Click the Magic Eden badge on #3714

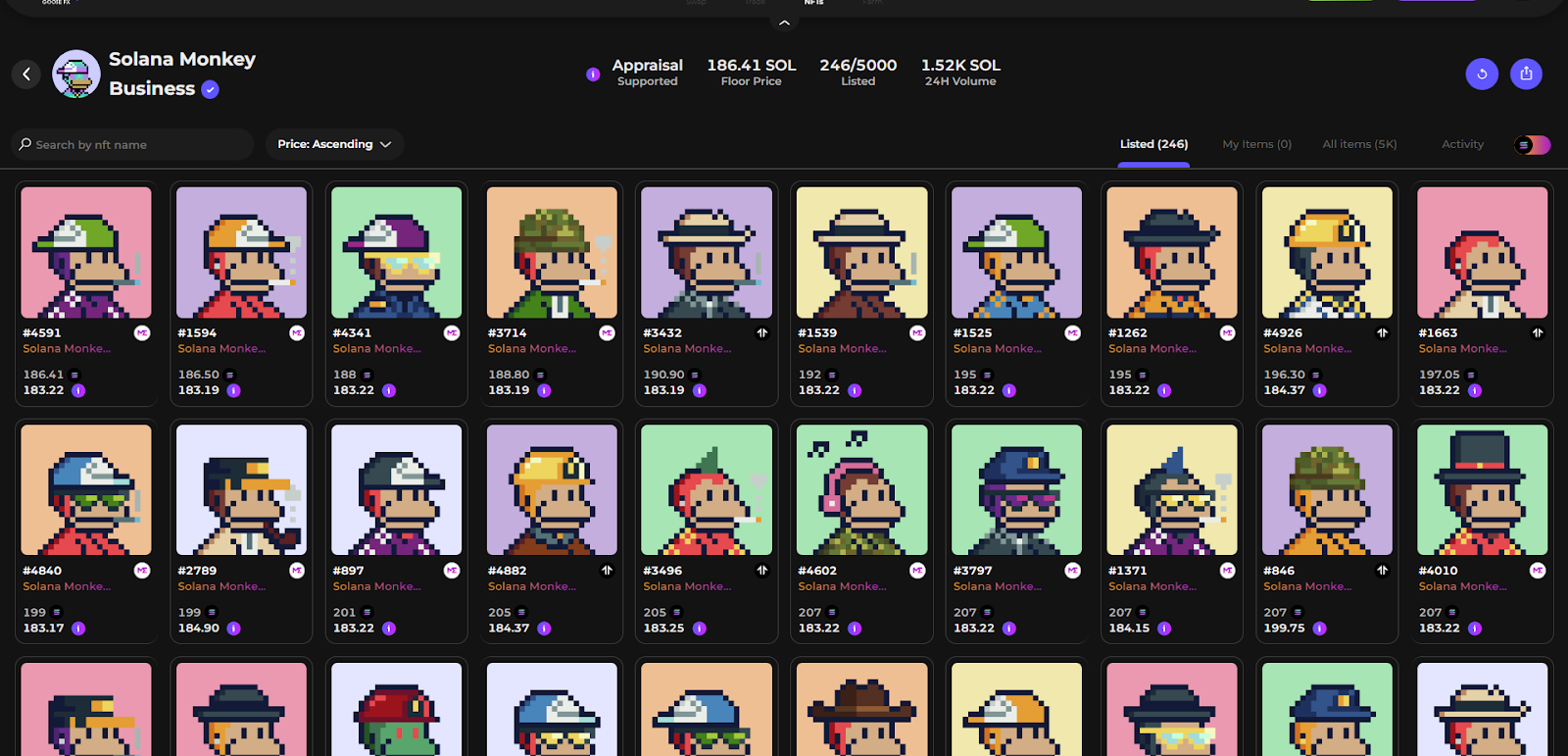[608, 333]
